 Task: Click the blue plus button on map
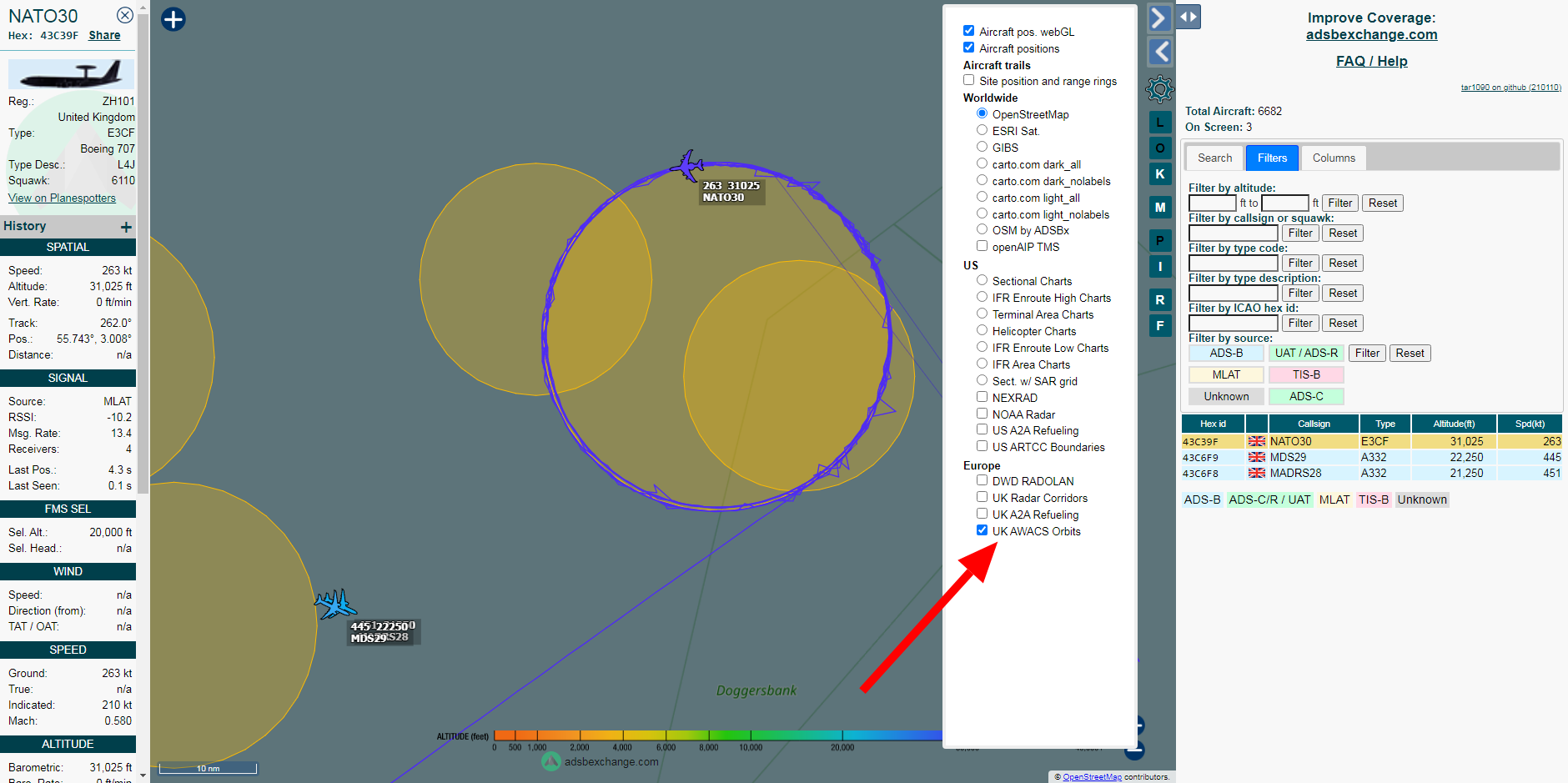click(173, 19)
